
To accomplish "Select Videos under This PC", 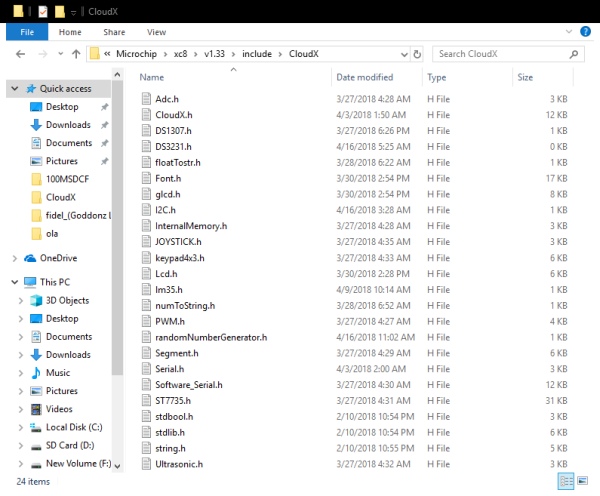I will pyautogui.click(x=59, y=409).
